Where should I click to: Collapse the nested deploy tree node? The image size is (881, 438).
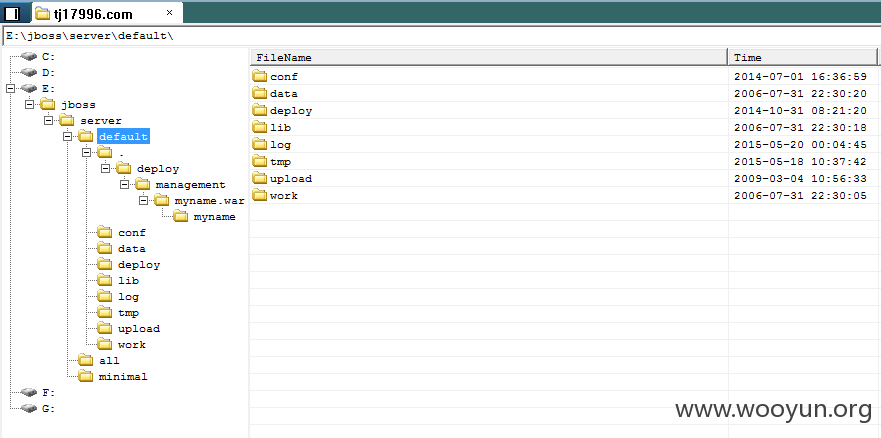[106, 168]
